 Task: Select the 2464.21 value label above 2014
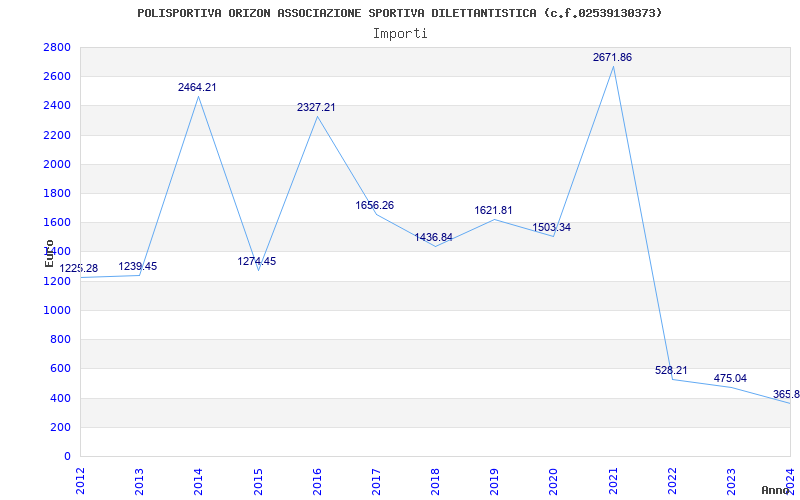pos(197,87)
